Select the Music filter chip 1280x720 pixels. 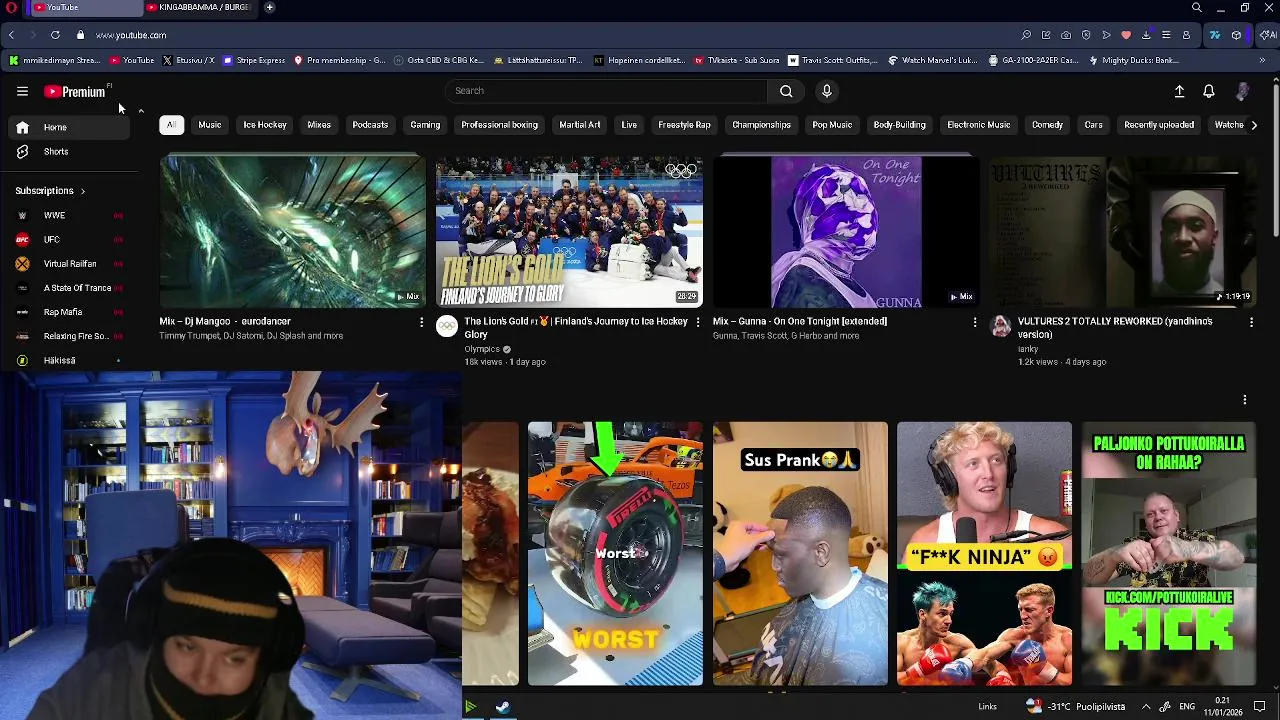(209, 125)
